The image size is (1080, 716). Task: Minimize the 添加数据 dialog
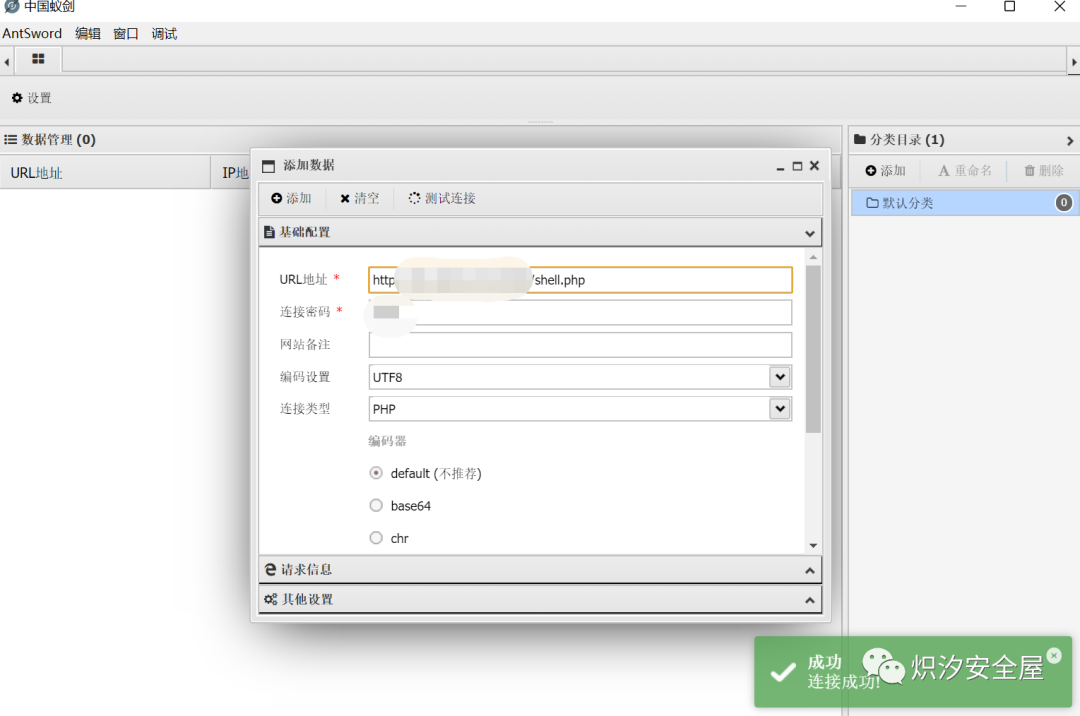tap(780, 167)
